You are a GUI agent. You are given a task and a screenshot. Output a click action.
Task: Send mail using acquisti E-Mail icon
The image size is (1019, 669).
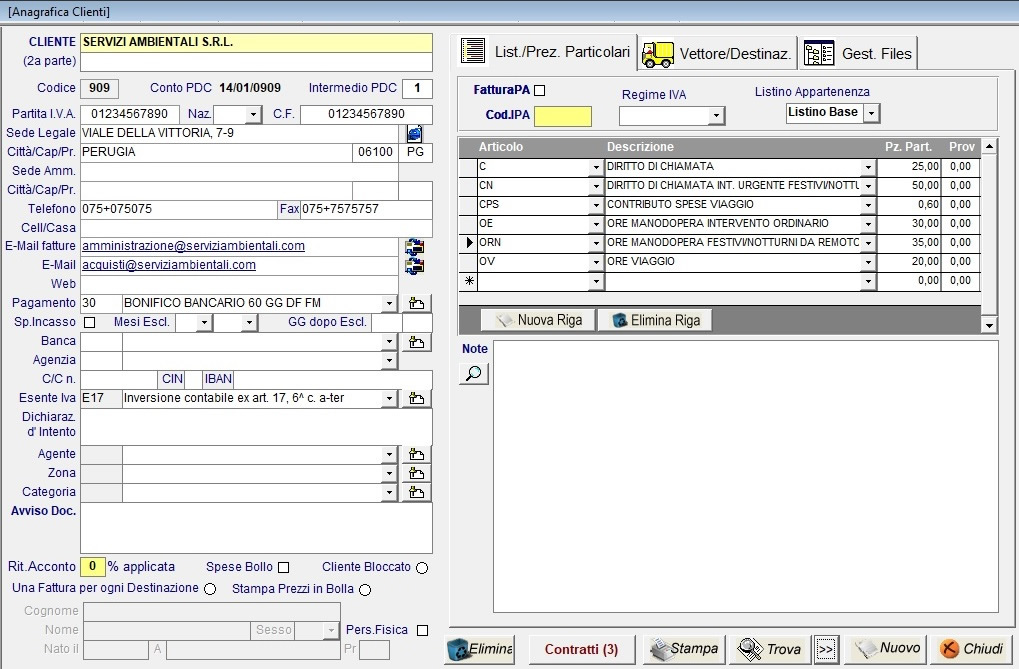click(415, 265)
